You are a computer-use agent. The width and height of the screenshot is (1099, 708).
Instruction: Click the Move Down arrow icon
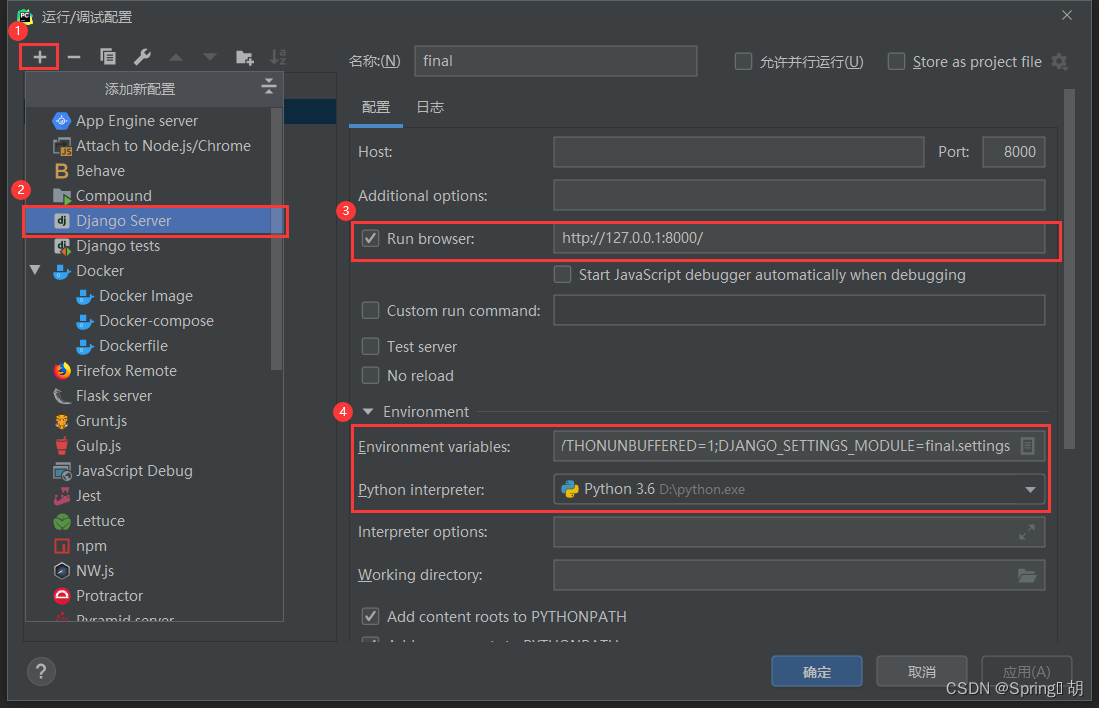[210, 57]
